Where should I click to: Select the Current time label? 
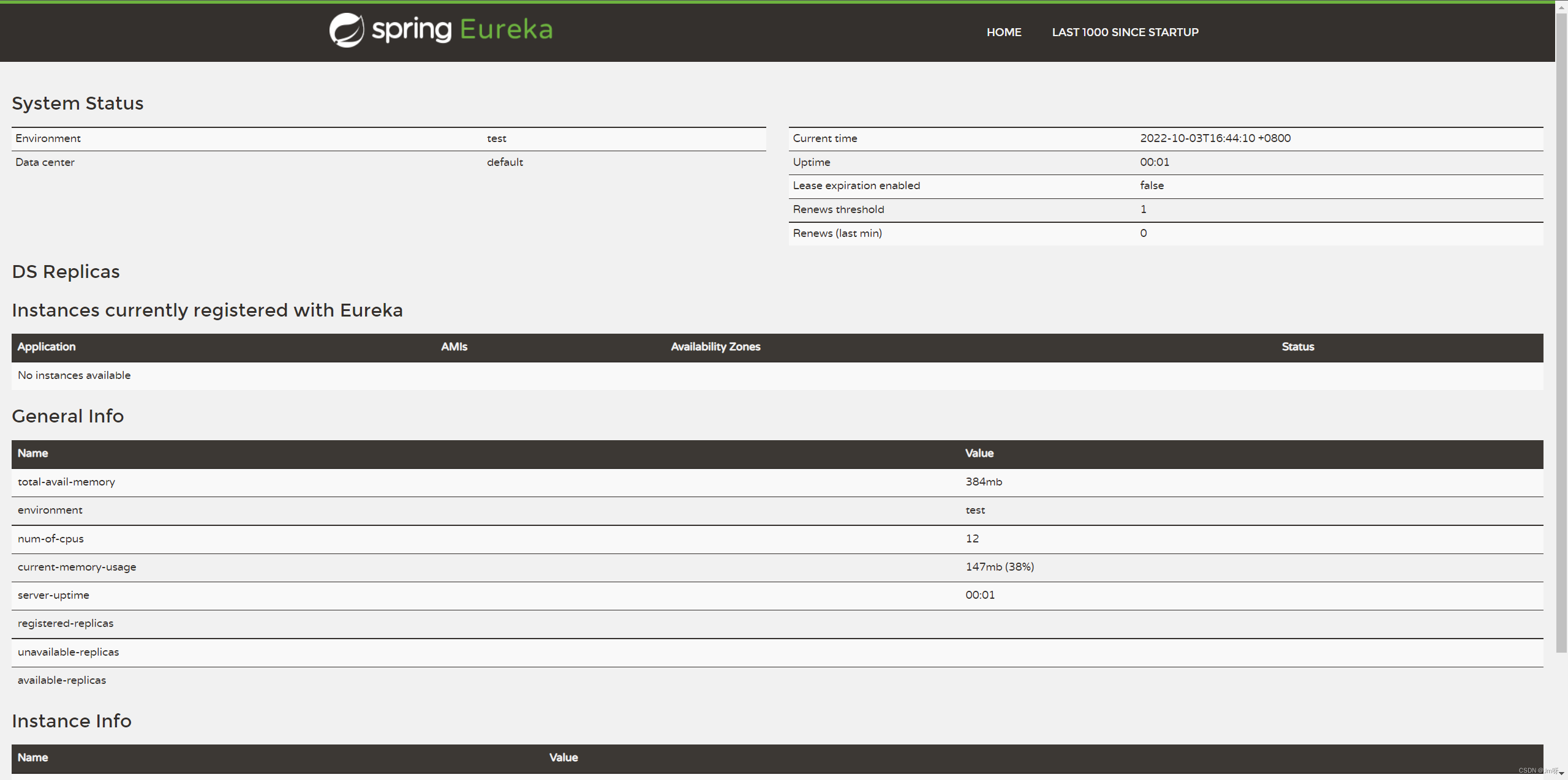pyautogui.click(x=825, y=138)
